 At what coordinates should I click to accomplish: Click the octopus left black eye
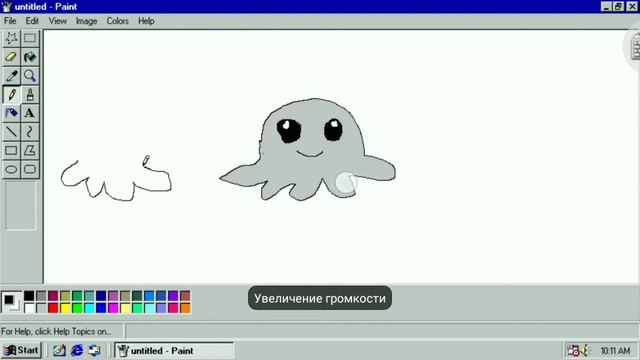click(x=289, y=130)
